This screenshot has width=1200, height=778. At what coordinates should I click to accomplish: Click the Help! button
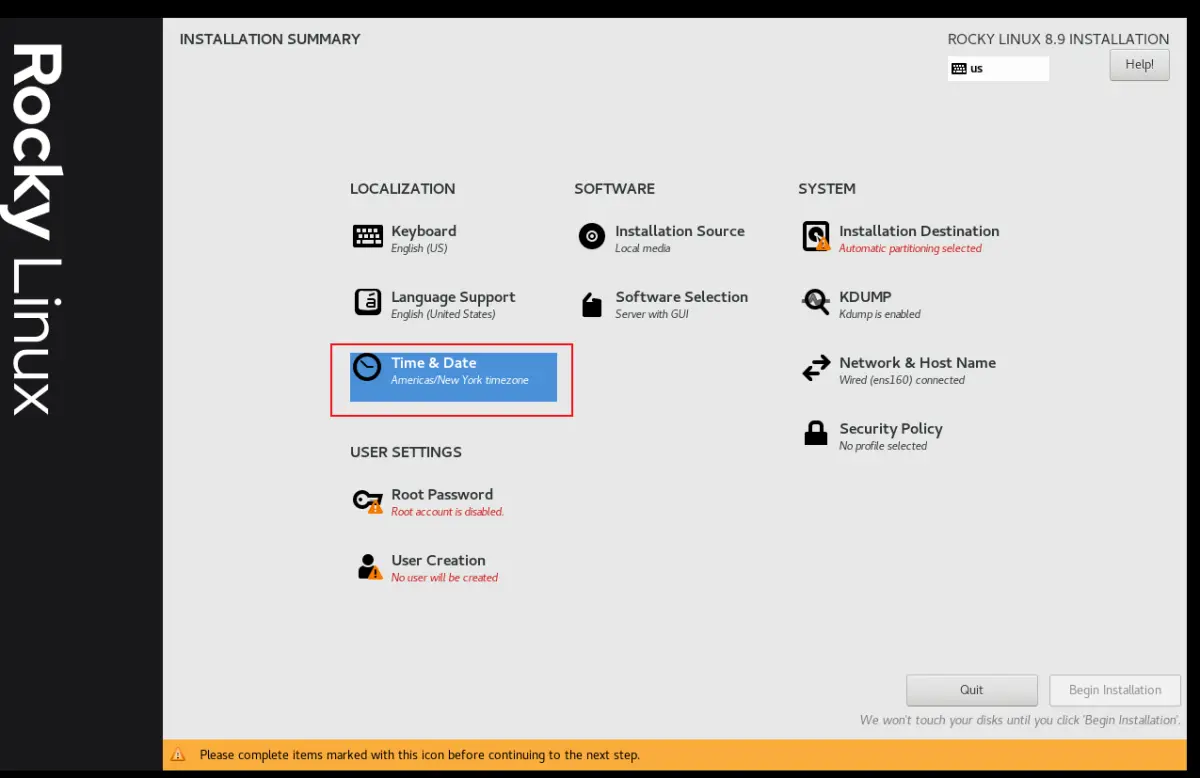click(1139, 65)
